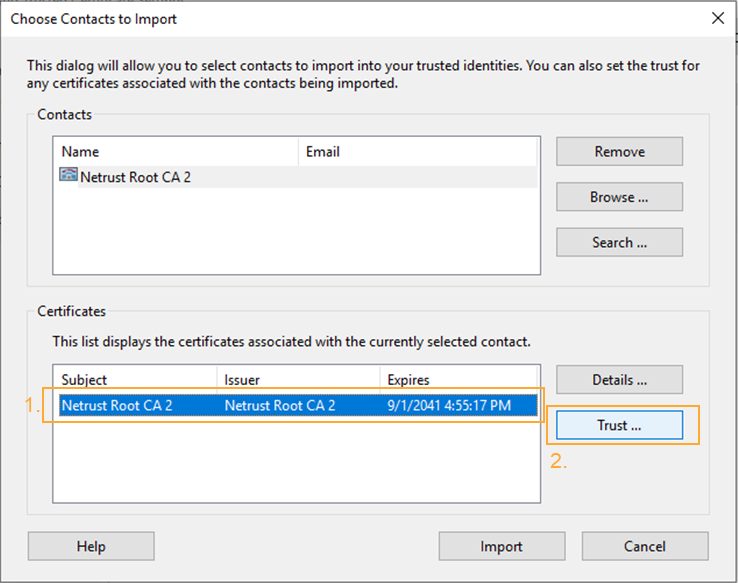Sort contacts by Name column header
Screen dimensions: 738x583
(176, 152)
